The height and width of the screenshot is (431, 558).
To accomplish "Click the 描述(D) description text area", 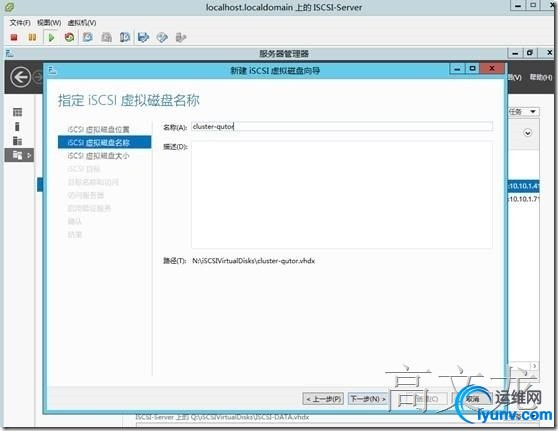I will point(342,195).
